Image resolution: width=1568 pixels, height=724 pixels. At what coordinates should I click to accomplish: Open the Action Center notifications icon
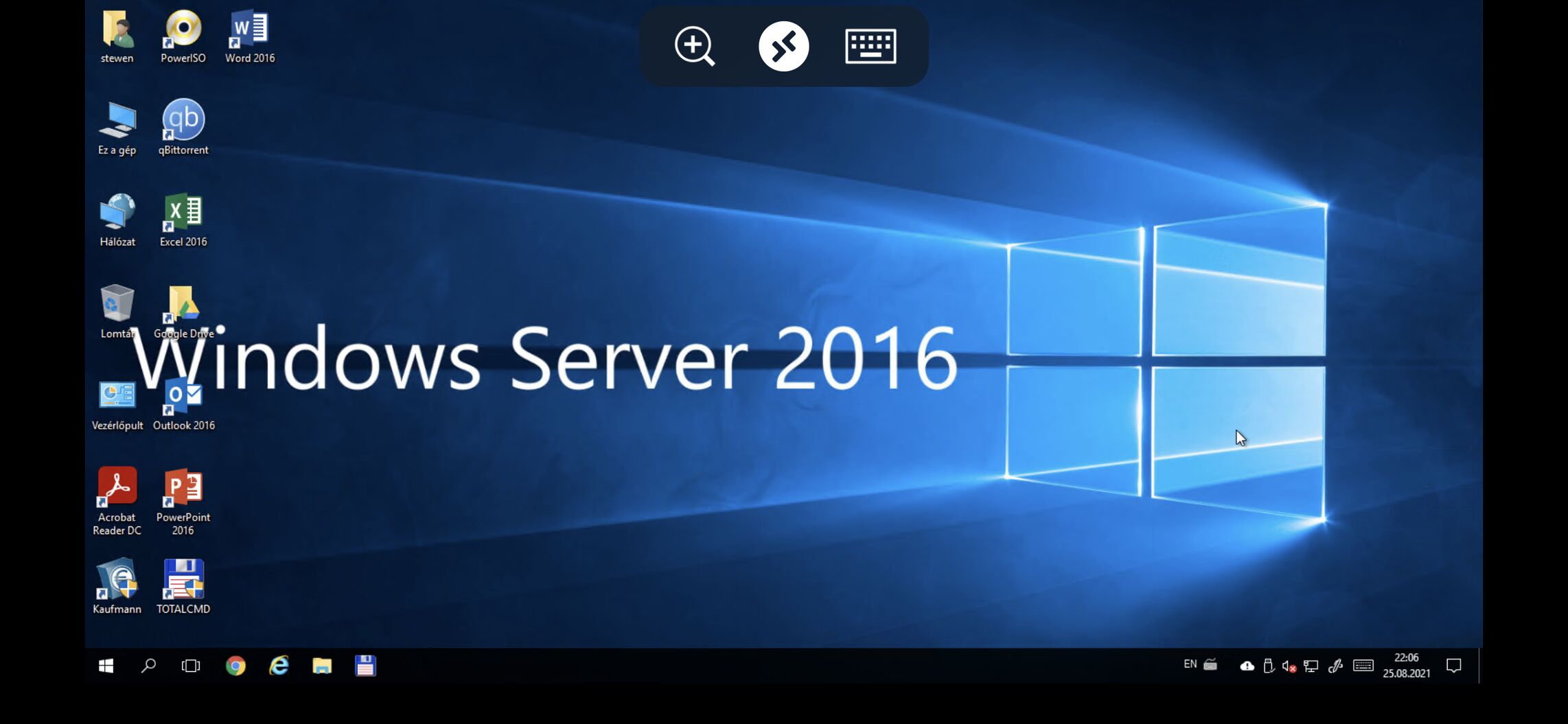click(1454, 666)
